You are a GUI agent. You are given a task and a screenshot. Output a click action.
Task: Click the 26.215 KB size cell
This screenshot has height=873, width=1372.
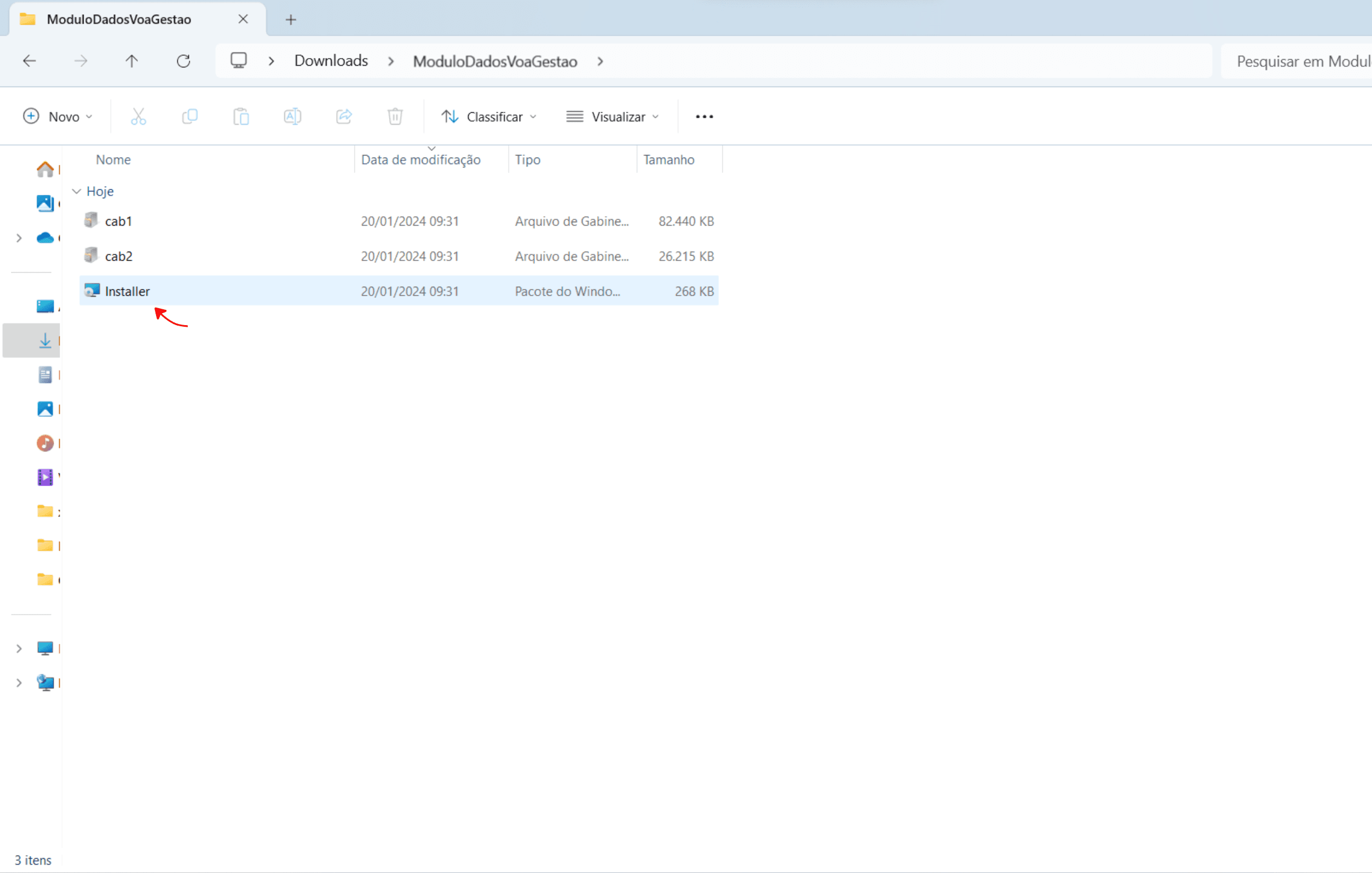pyautogui.click(x=686, y=256)
